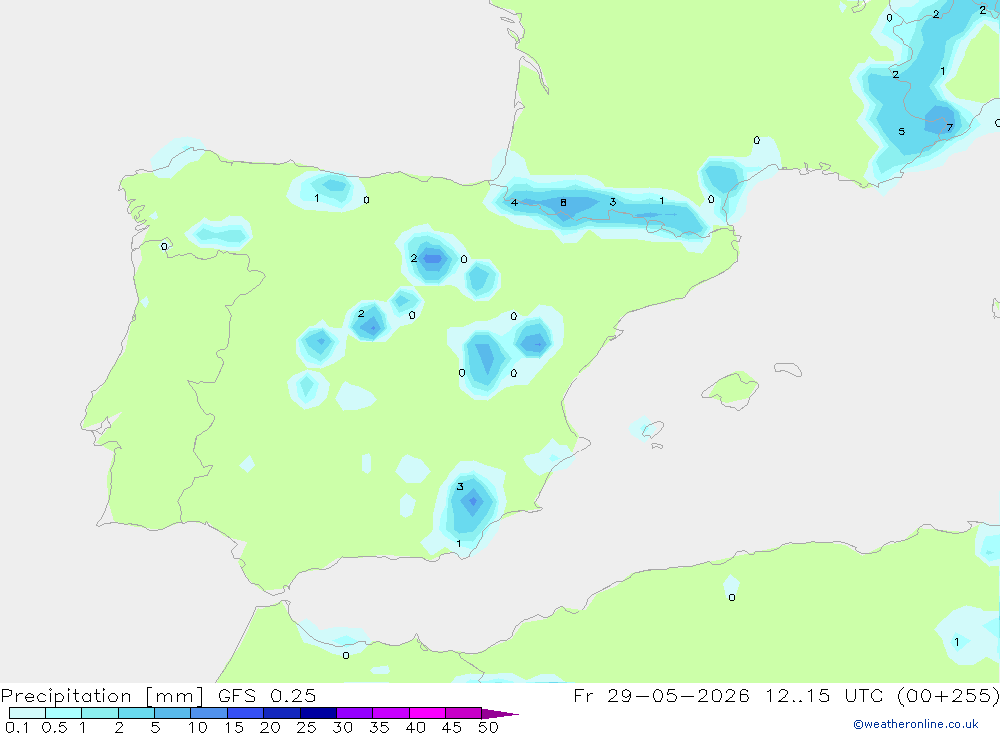Pick the 10–15 mm blue legend swatch
This screenshot has width=1000, height=733.
[209, 713]
